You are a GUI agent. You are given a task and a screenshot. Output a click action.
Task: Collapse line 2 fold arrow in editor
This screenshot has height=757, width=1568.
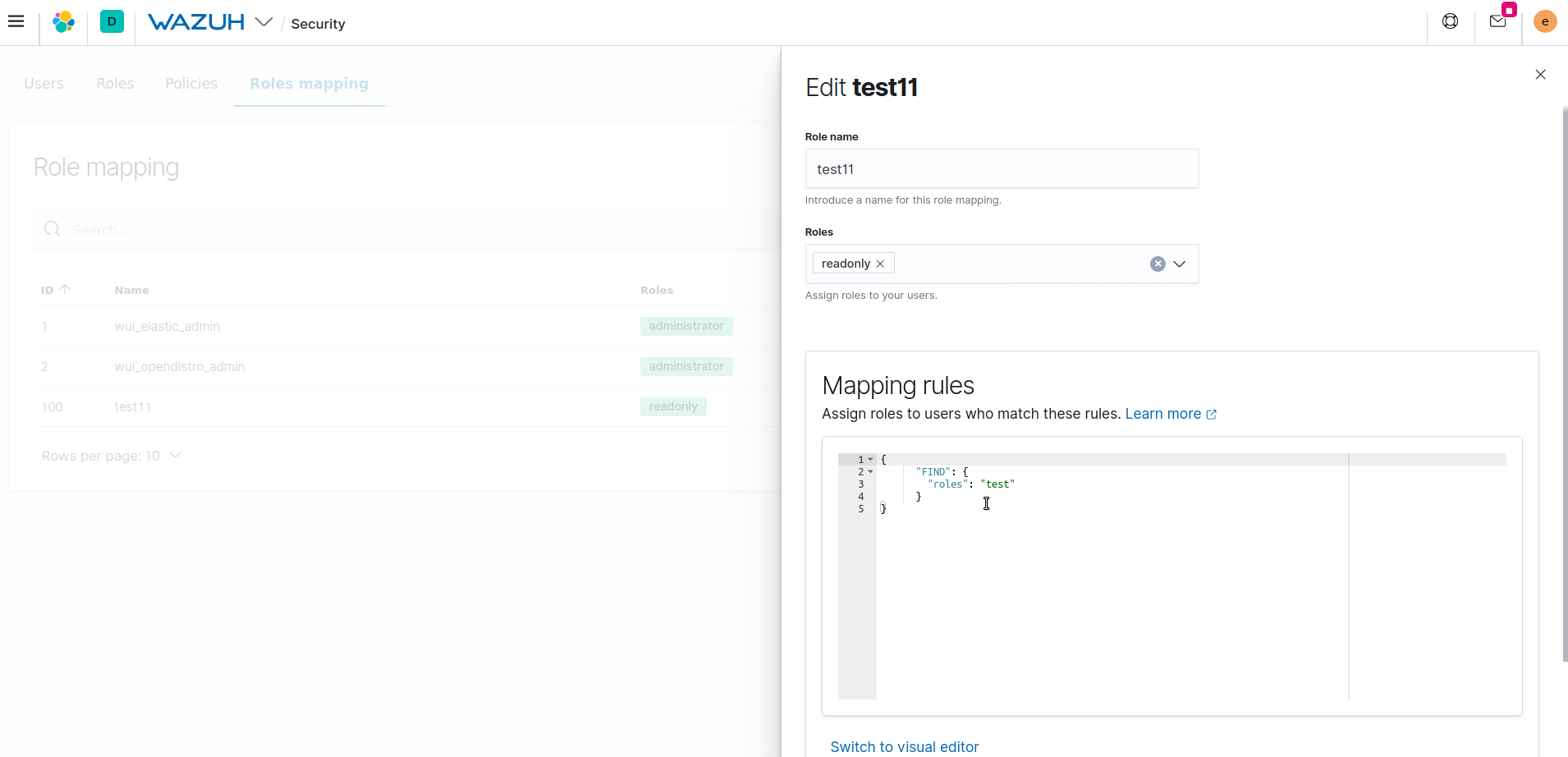870,472
